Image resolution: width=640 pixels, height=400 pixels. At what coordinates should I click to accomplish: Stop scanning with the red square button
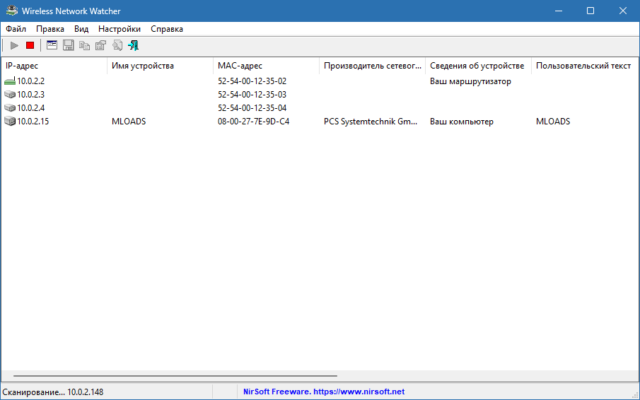tap(30, 45)
